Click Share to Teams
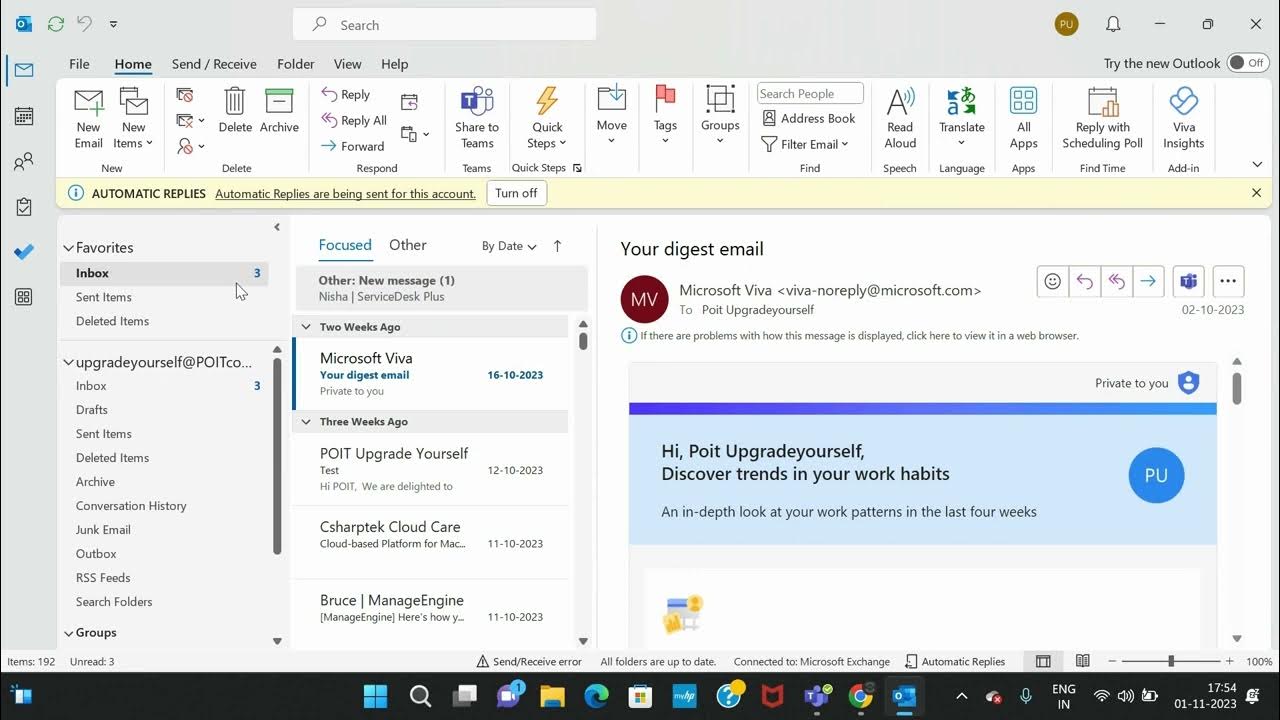Image resolution: width=1280 pixels, height=720 pixels. pos(477,118)
